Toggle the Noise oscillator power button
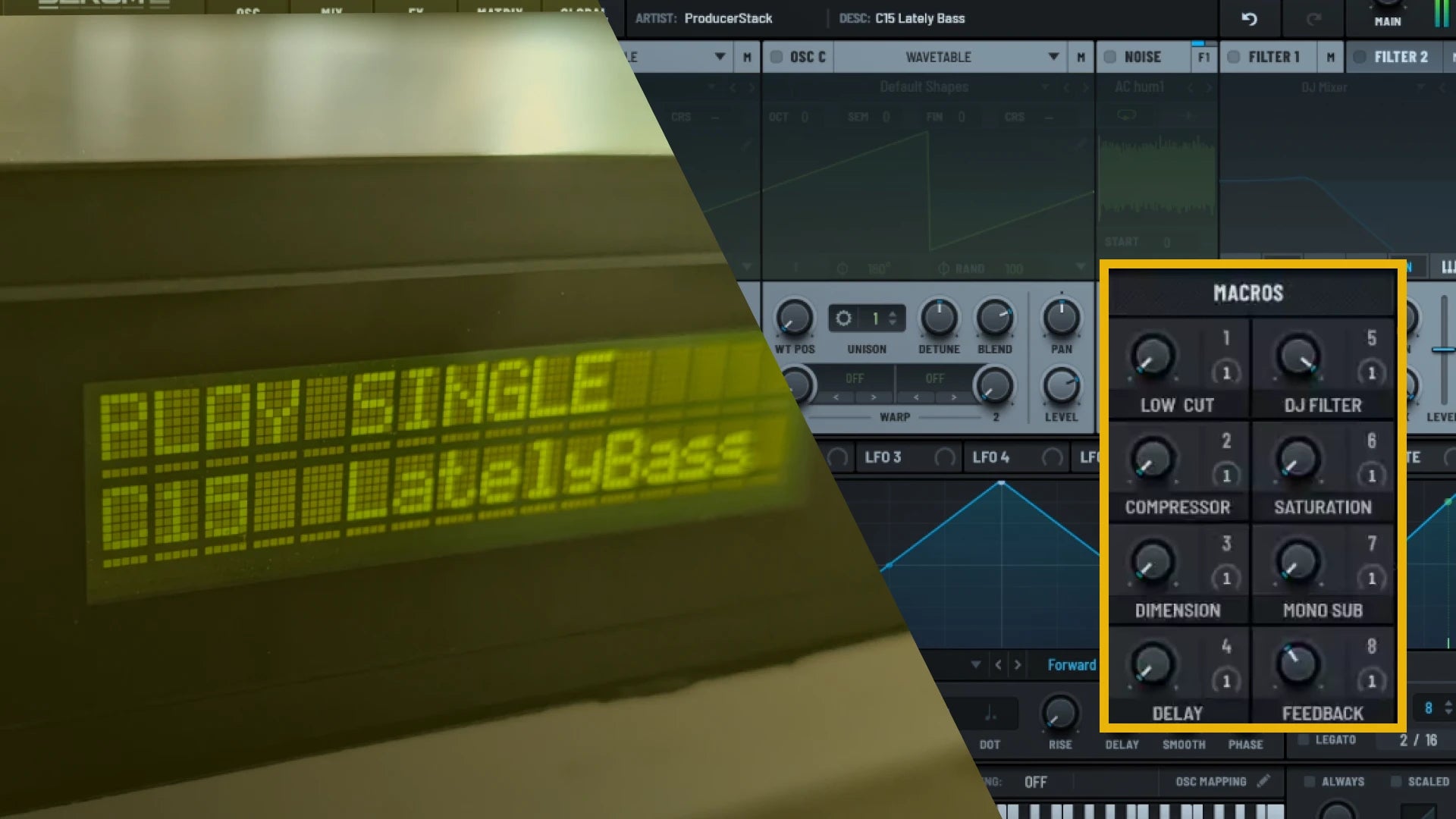 point(1110,57)
